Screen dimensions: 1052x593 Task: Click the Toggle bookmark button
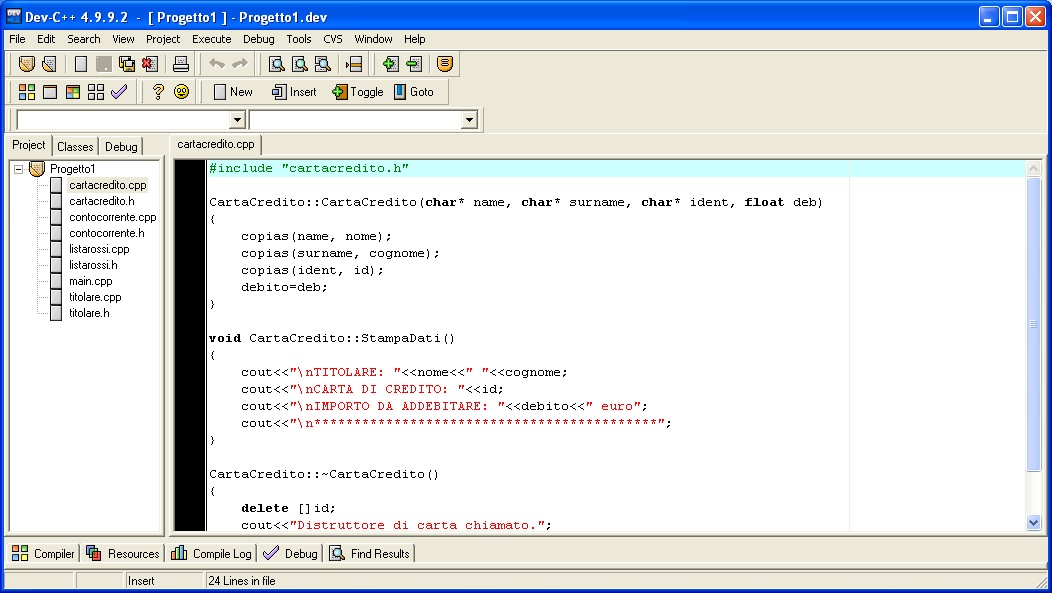(357, 92)
